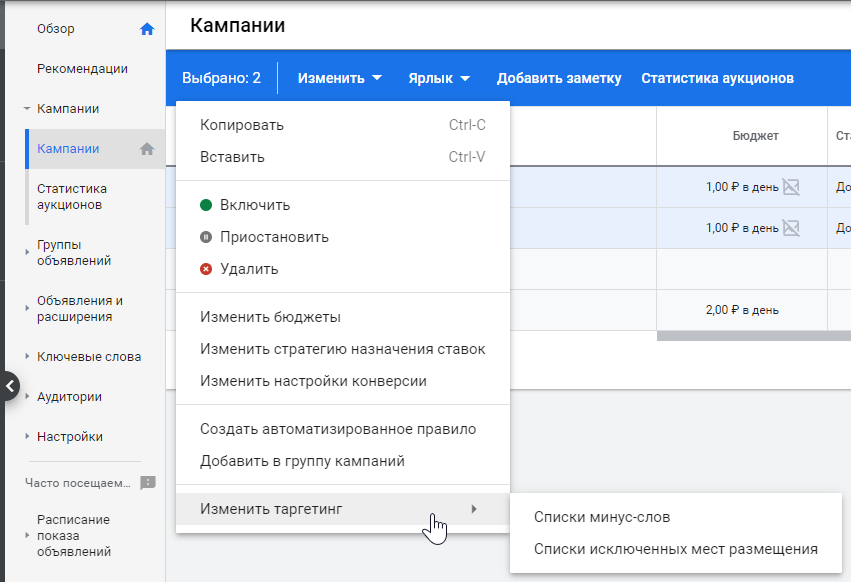Expand Изменить таргетинг submenu arrow

click(474, 509)
